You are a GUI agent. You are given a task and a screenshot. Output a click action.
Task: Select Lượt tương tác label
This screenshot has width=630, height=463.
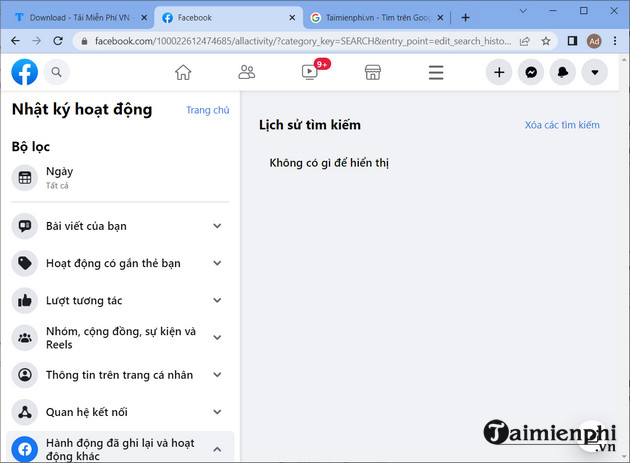(84, 301)
